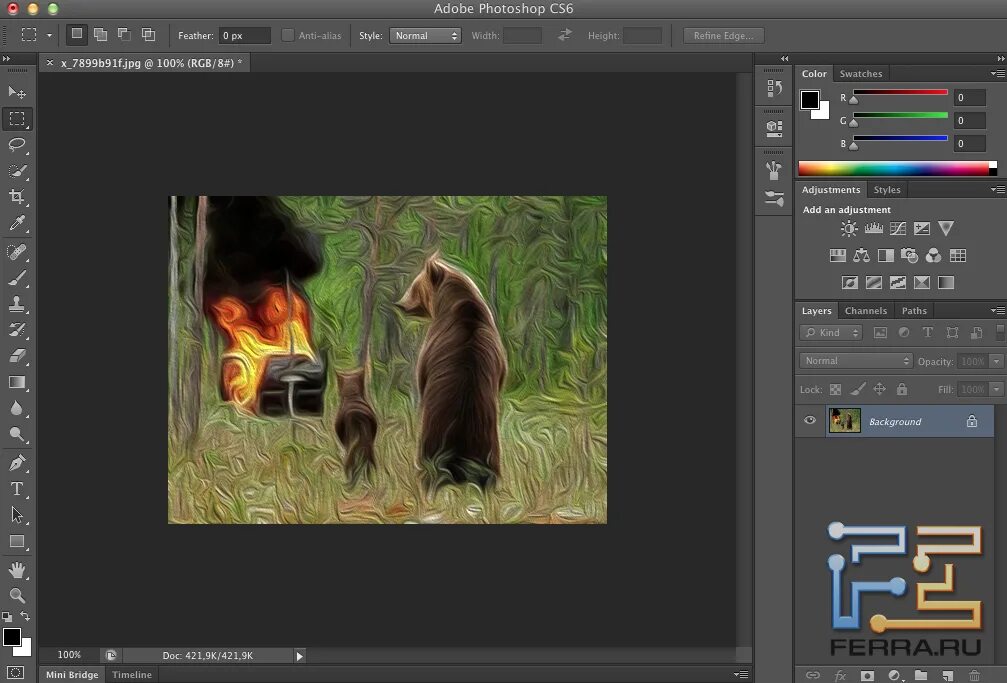Click the Feather input field

(245, 36)
